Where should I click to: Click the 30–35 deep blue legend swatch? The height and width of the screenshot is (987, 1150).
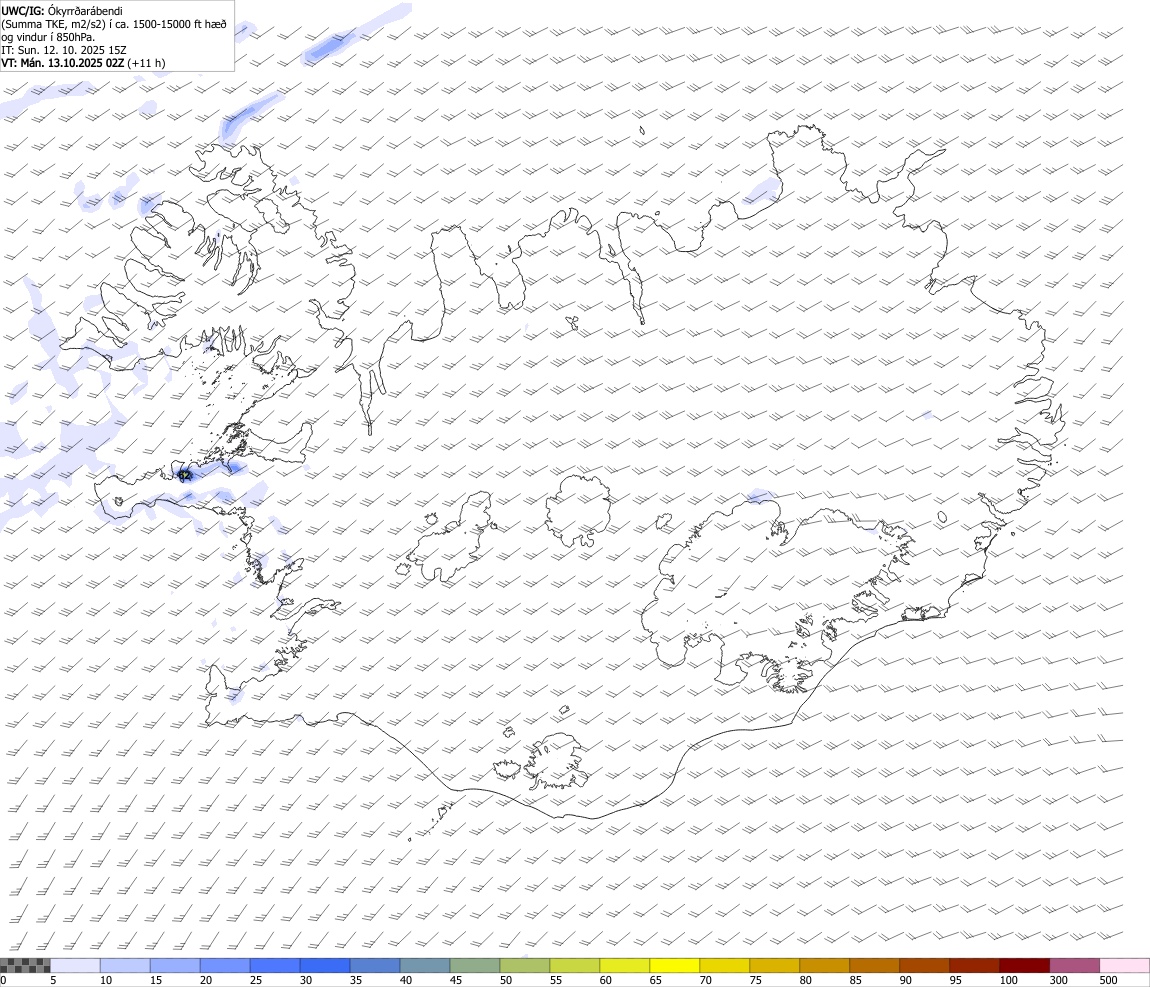tap(325, 965)
